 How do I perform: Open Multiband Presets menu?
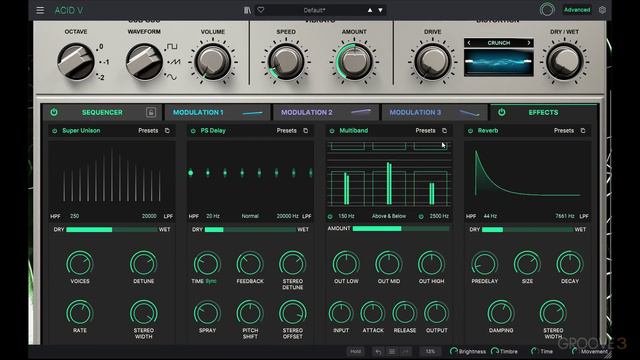(425, 131)
